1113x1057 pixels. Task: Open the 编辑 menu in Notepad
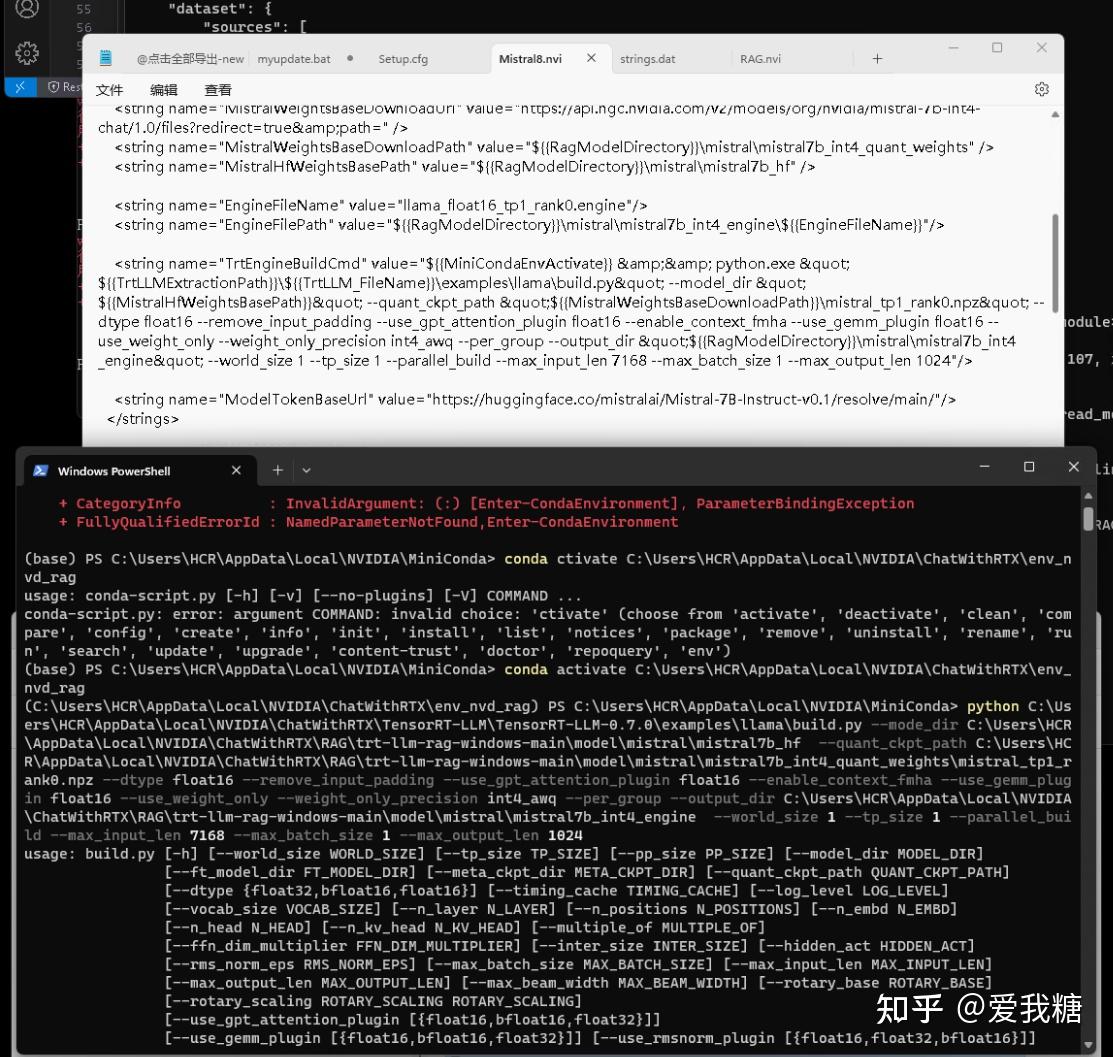[x=163, y=90]
